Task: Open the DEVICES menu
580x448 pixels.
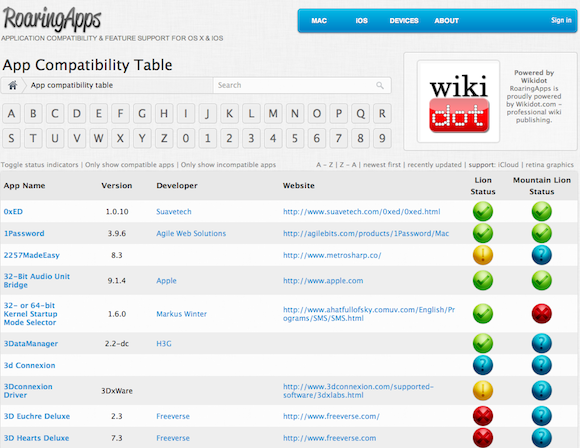Action: pyautogui.click(x=404, y=21)
